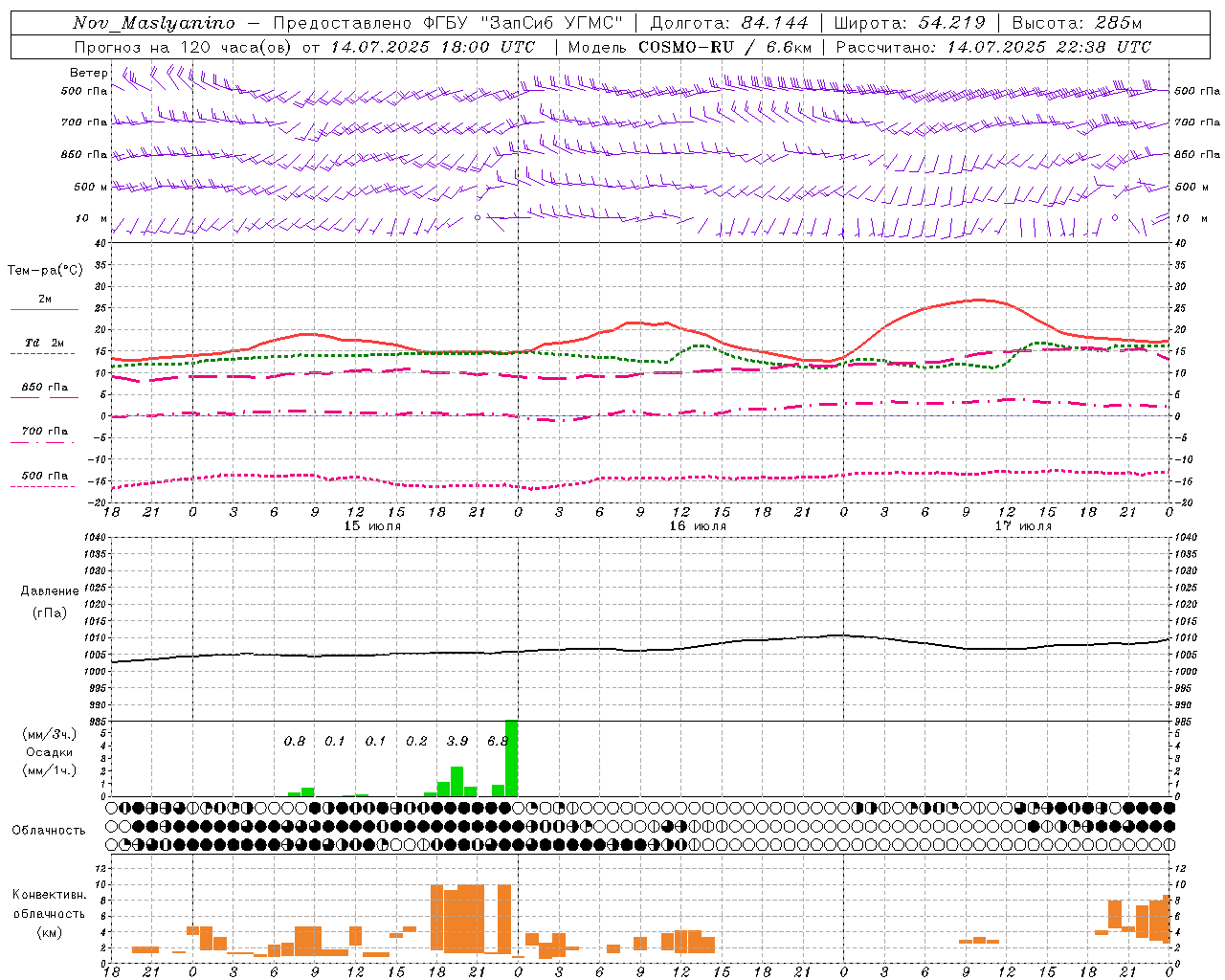Click the elevation text Высота: 285м
1225x980 pixels.
pyautogui.click(x=1078, y=23)
